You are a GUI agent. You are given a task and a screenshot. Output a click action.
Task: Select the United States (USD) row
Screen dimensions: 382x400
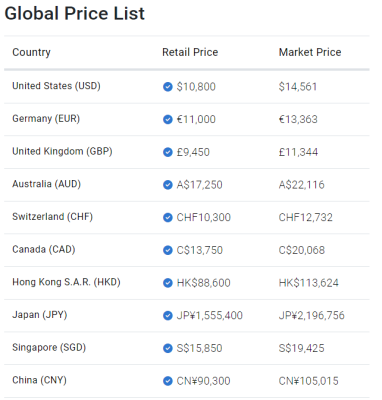(187, 87)
